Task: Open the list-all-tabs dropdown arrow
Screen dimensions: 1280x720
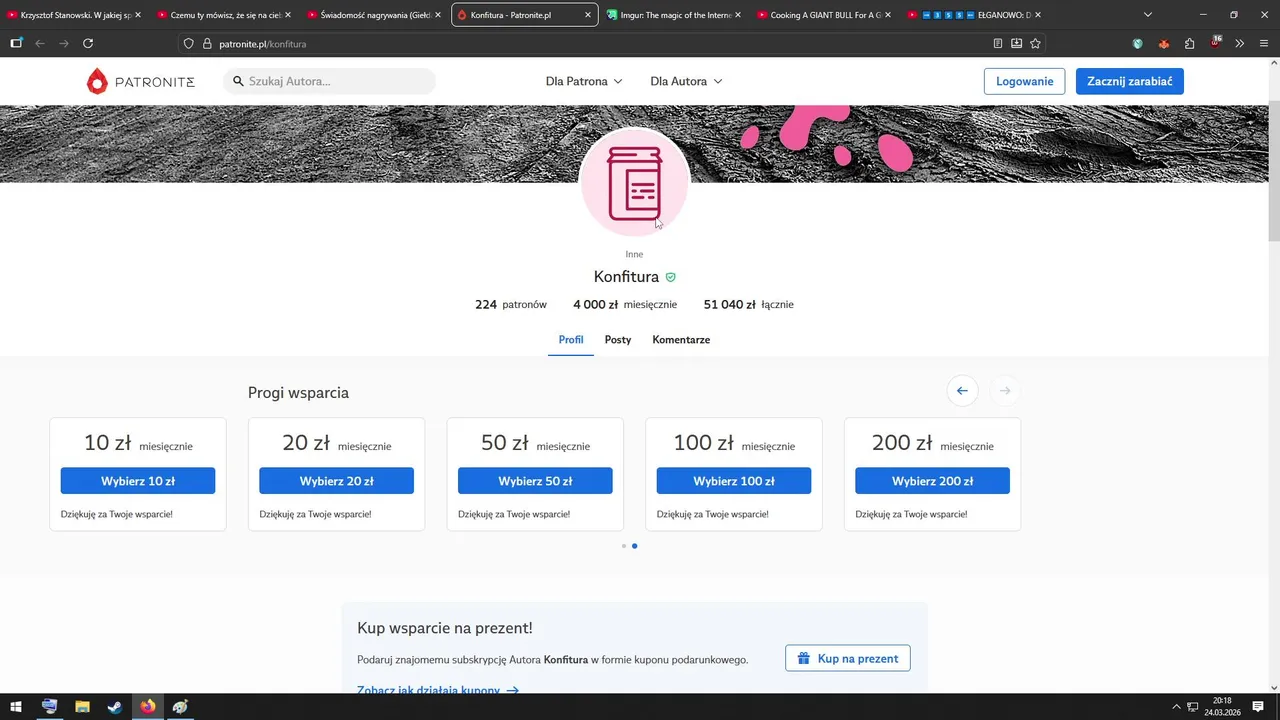Action: pos(1148,15)
